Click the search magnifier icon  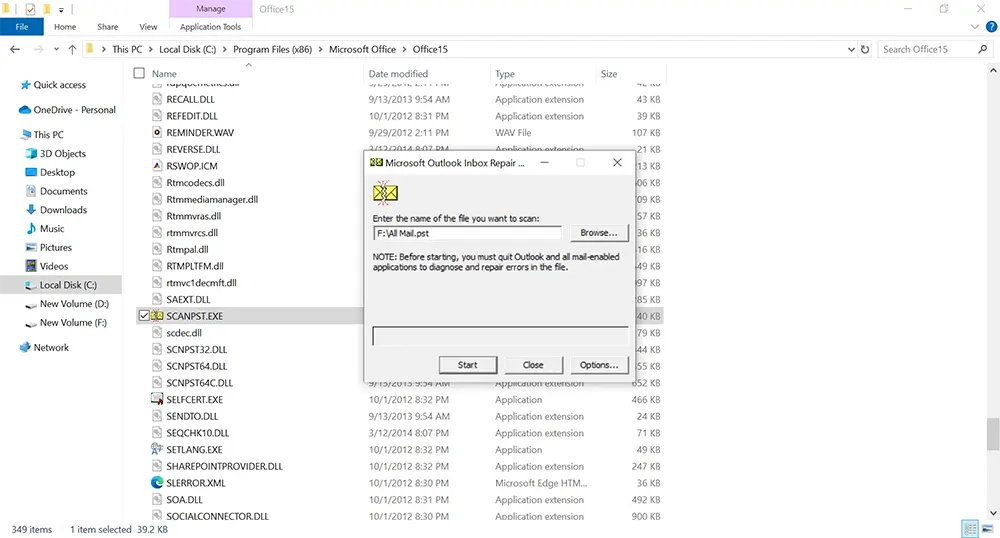pos(983,49)
